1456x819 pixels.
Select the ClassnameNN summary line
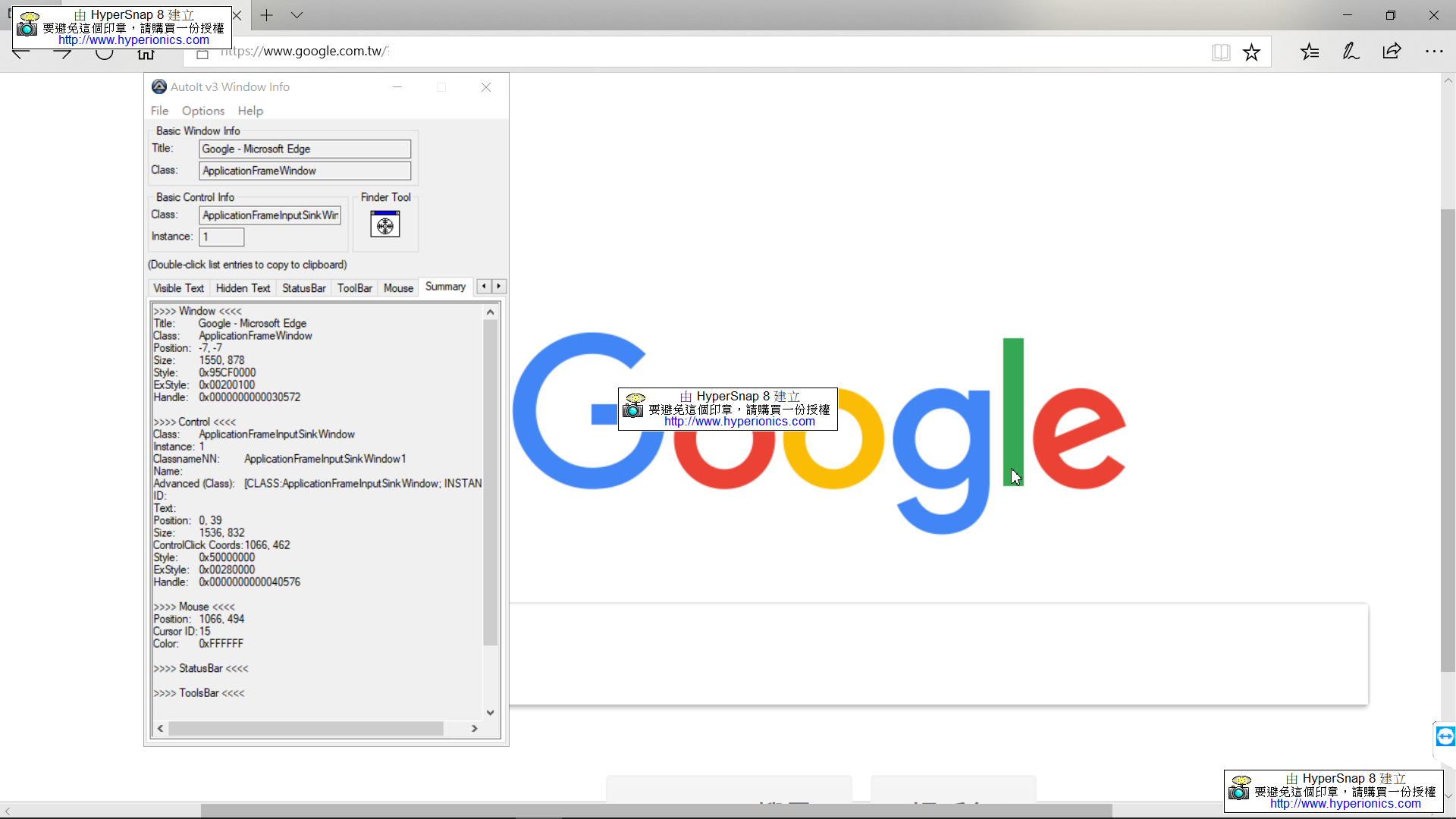click(x=280, y=459)
